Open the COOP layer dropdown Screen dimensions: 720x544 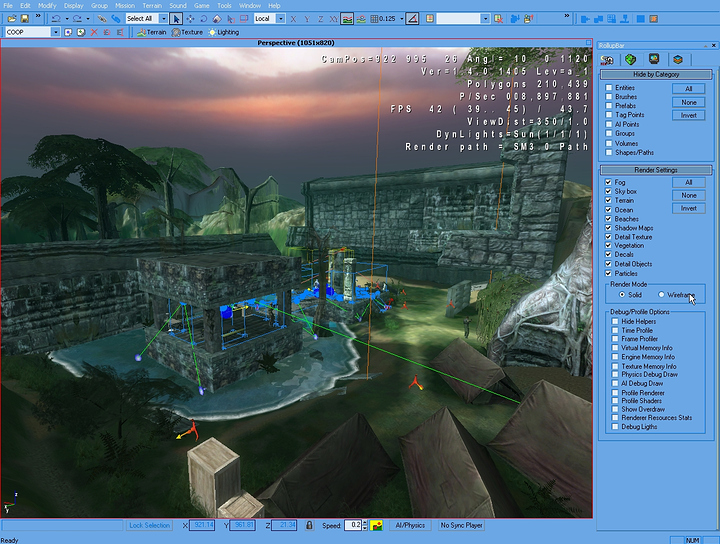(56, 32)
